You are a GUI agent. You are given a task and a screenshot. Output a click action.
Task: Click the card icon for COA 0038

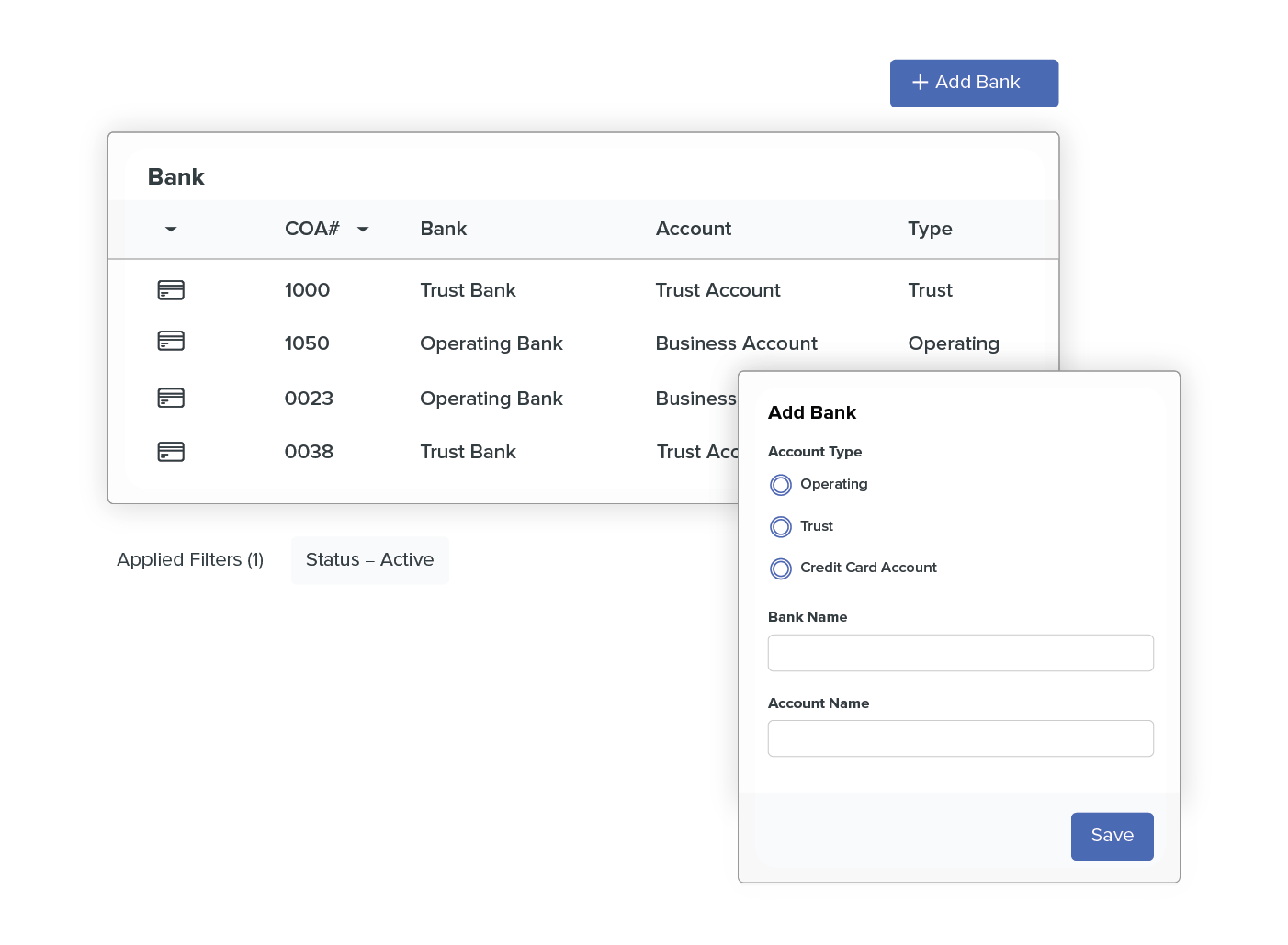171,452
